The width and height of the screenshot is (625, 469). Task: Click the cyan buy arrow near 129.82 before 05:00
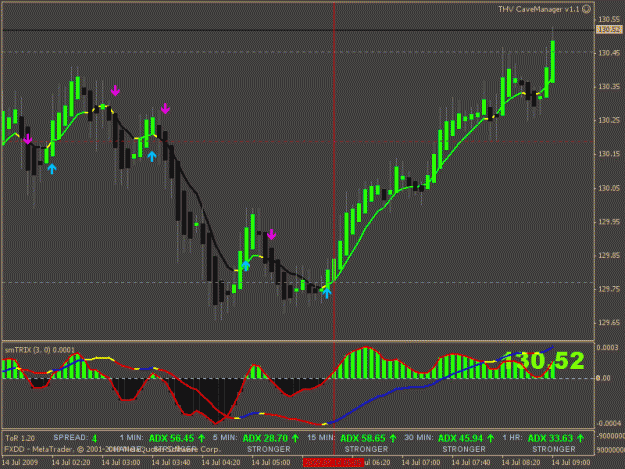tap(246, 265)
